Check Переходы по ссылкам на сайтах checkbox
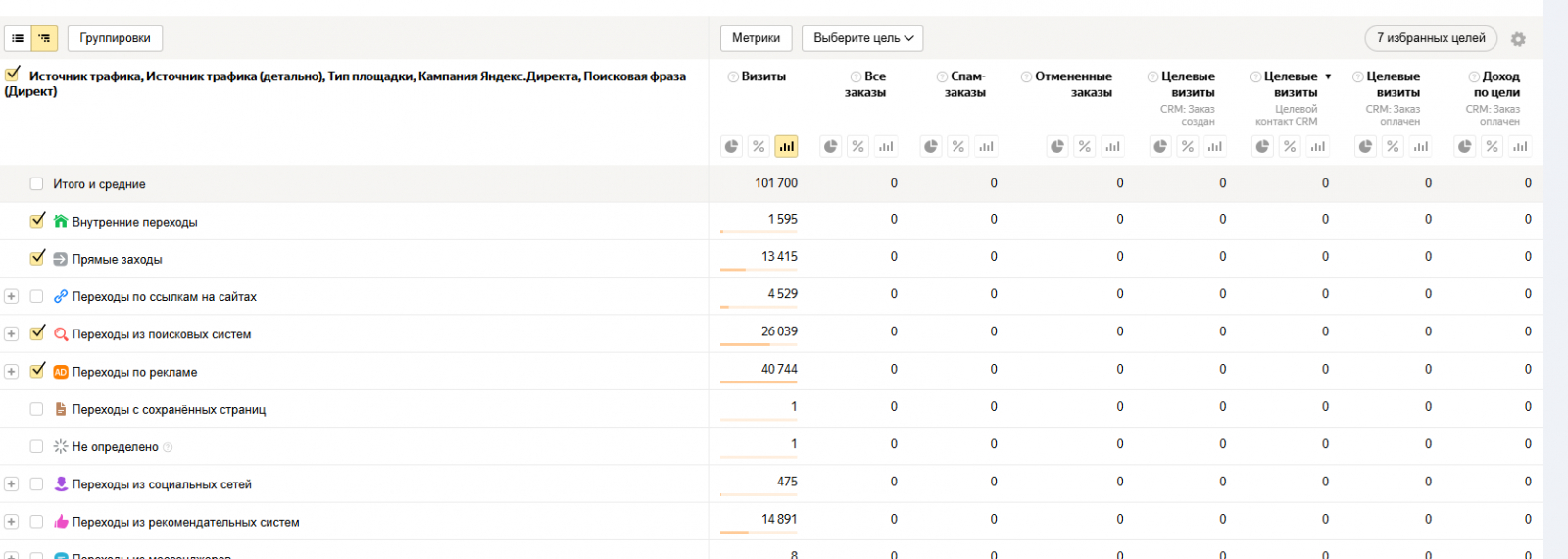1568x559 pixels. [36, 296]
